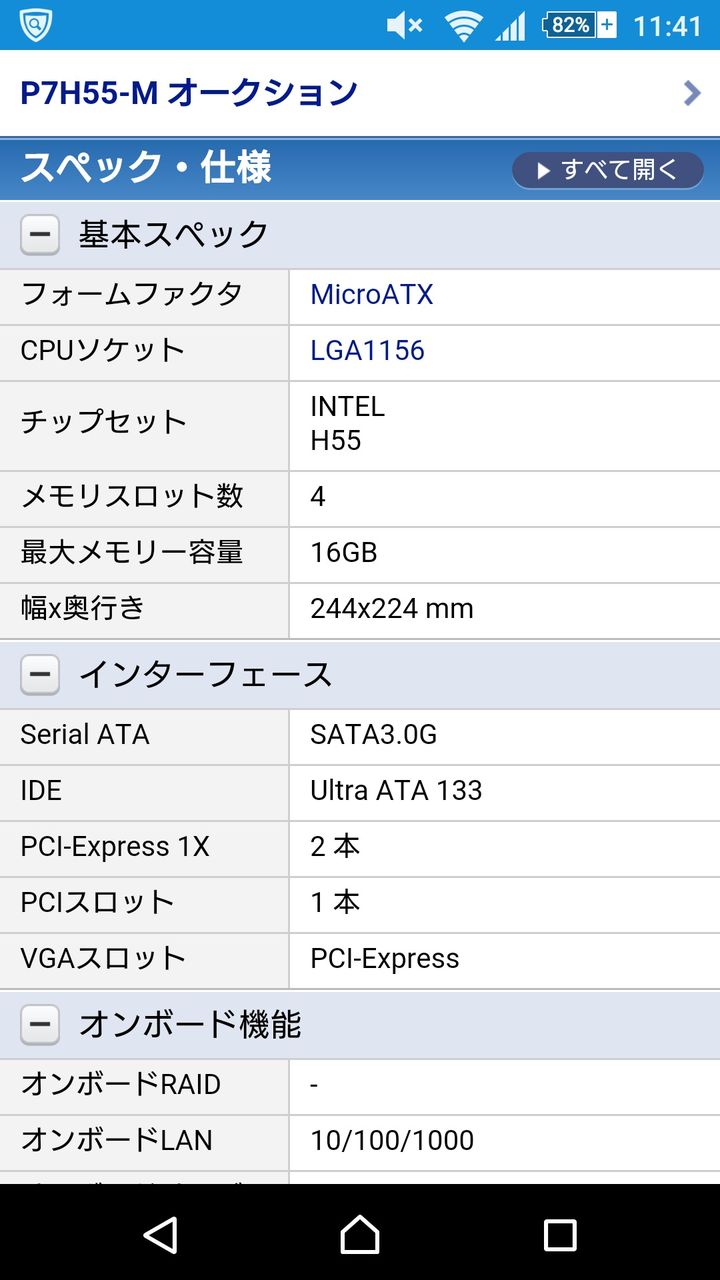The height and width of the screenshot is (1280, 720).
Task: Open the P7H55-M オークション title link
Action: 189,93
